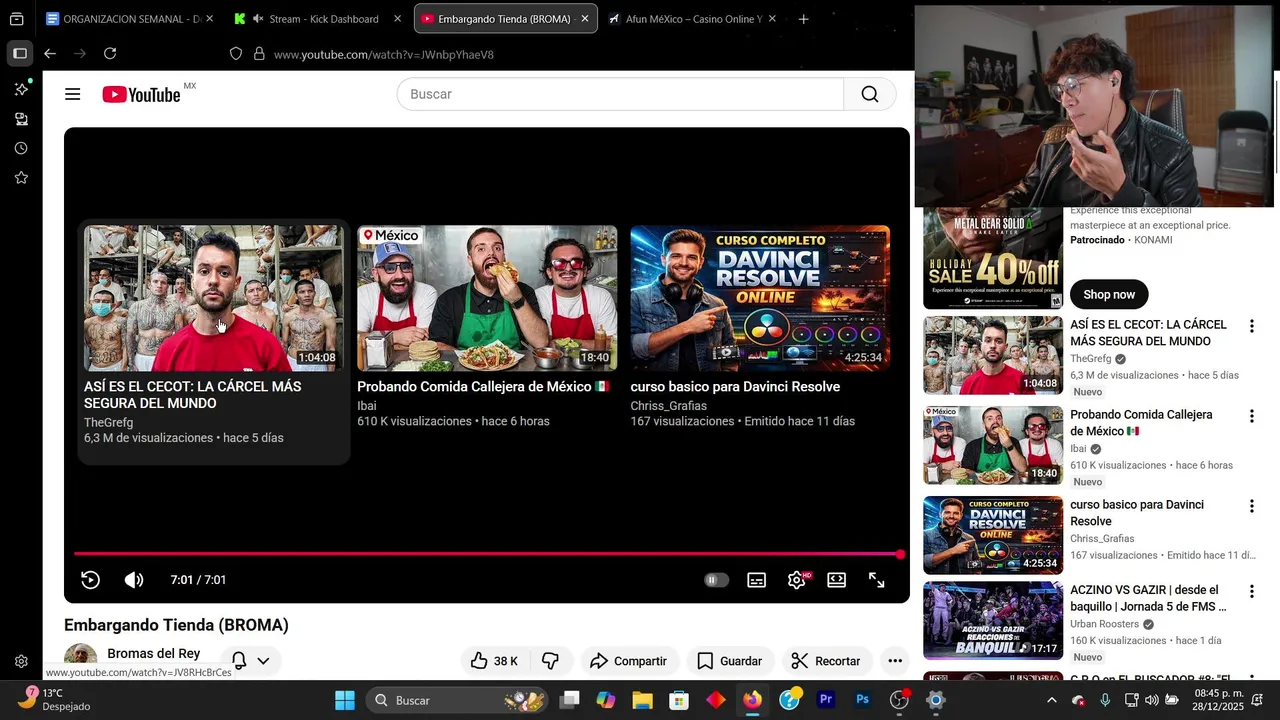Open sidebar settings gear at bottom left
Image resolution: width=1280 pixels, height=720 pixels.
[21, 661]
